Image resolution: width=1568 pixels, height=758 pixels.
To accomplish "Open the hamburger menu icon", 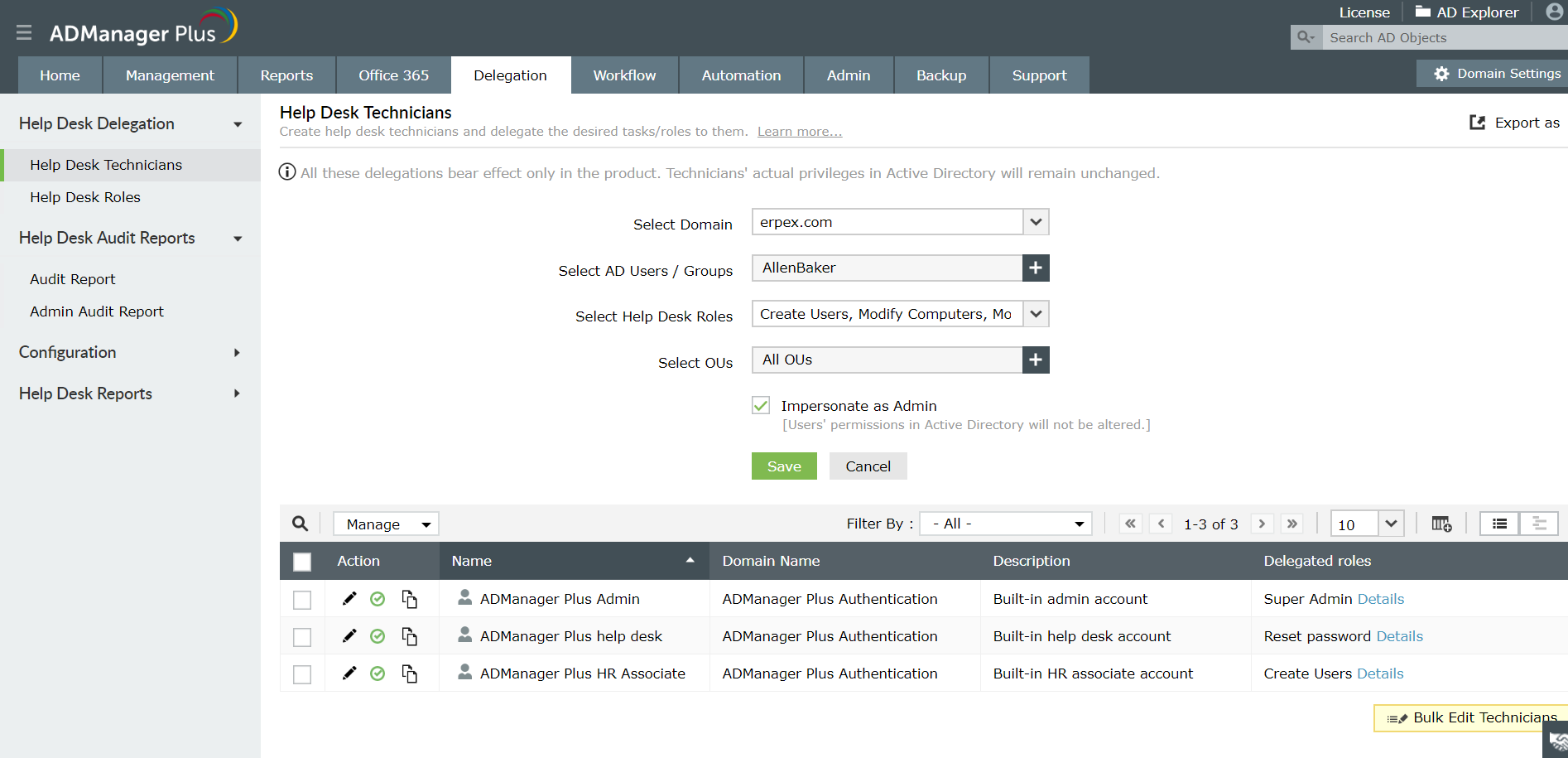I will point(24,32).
